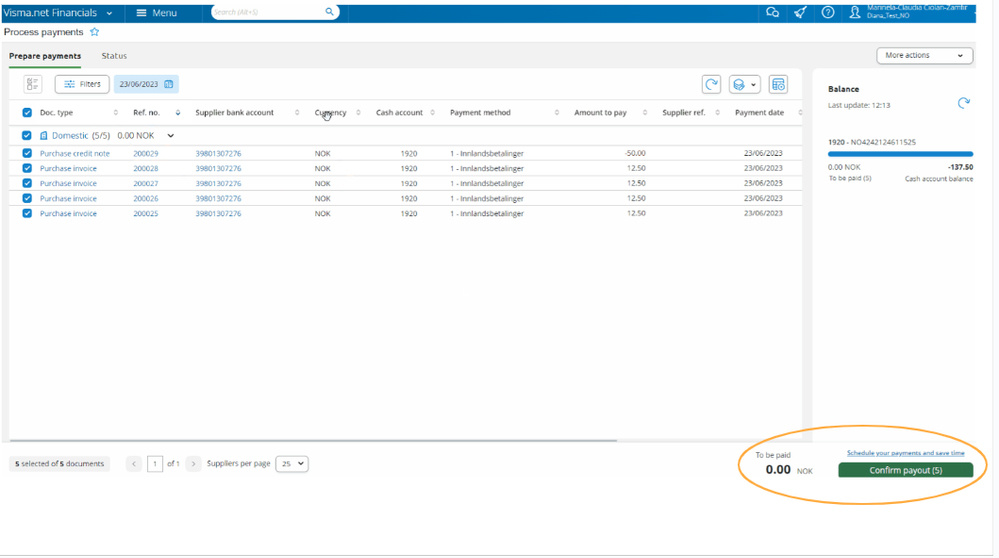Viewport: 999px width, 558px height.
Task: Open reference number 200025 link
Action: pyautogui.click(x=145, y=213)
